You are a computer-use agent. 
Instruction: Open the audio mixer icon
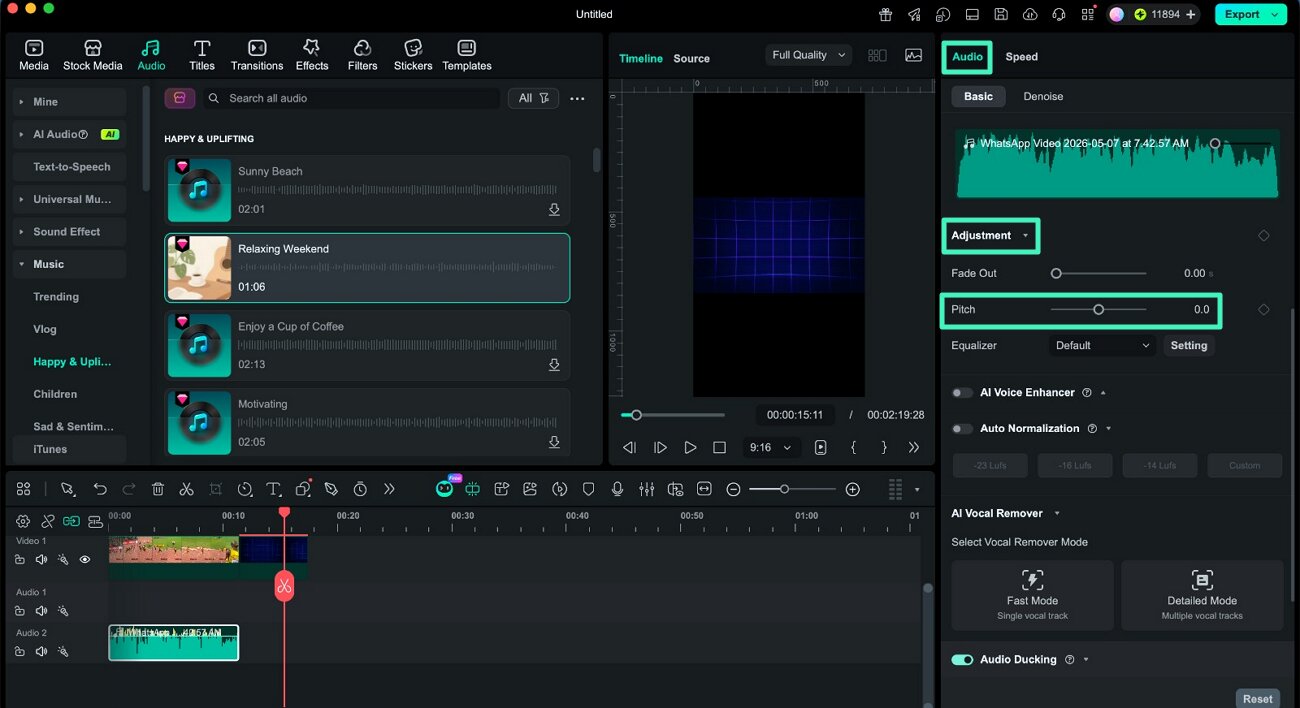(x=647, y=489)
